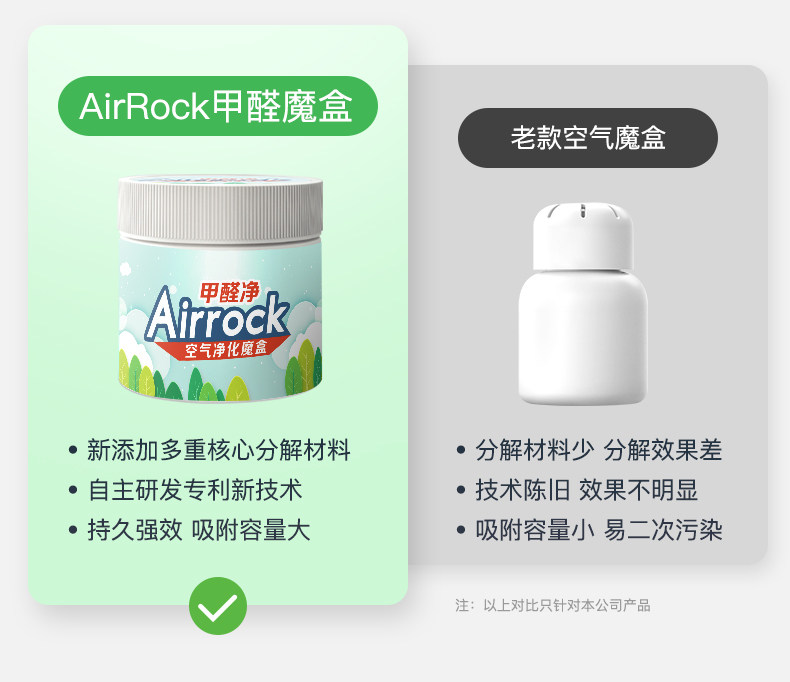
Task: Select bullet 技术陈旧 效果不明显
Action: [x=577, y=490]
